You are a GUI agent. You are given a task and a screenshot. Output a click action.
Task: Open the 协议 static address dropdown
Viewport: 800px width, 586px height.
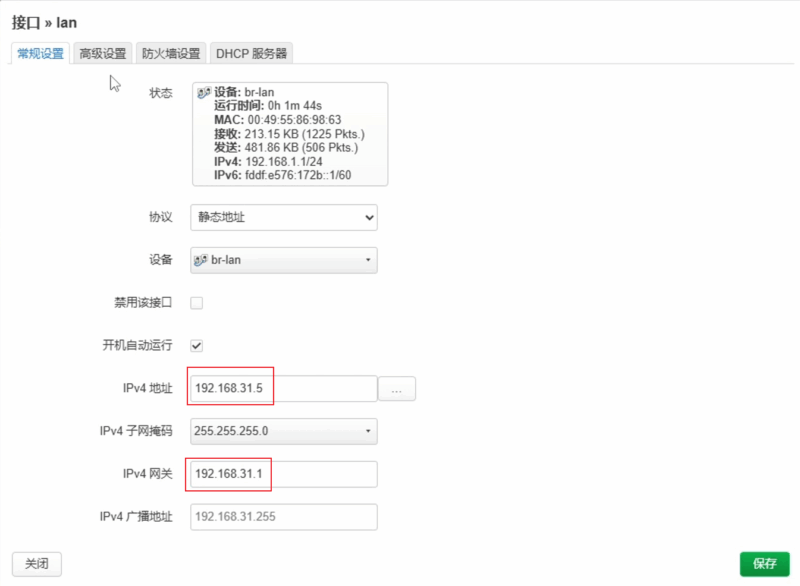(284, 217)
